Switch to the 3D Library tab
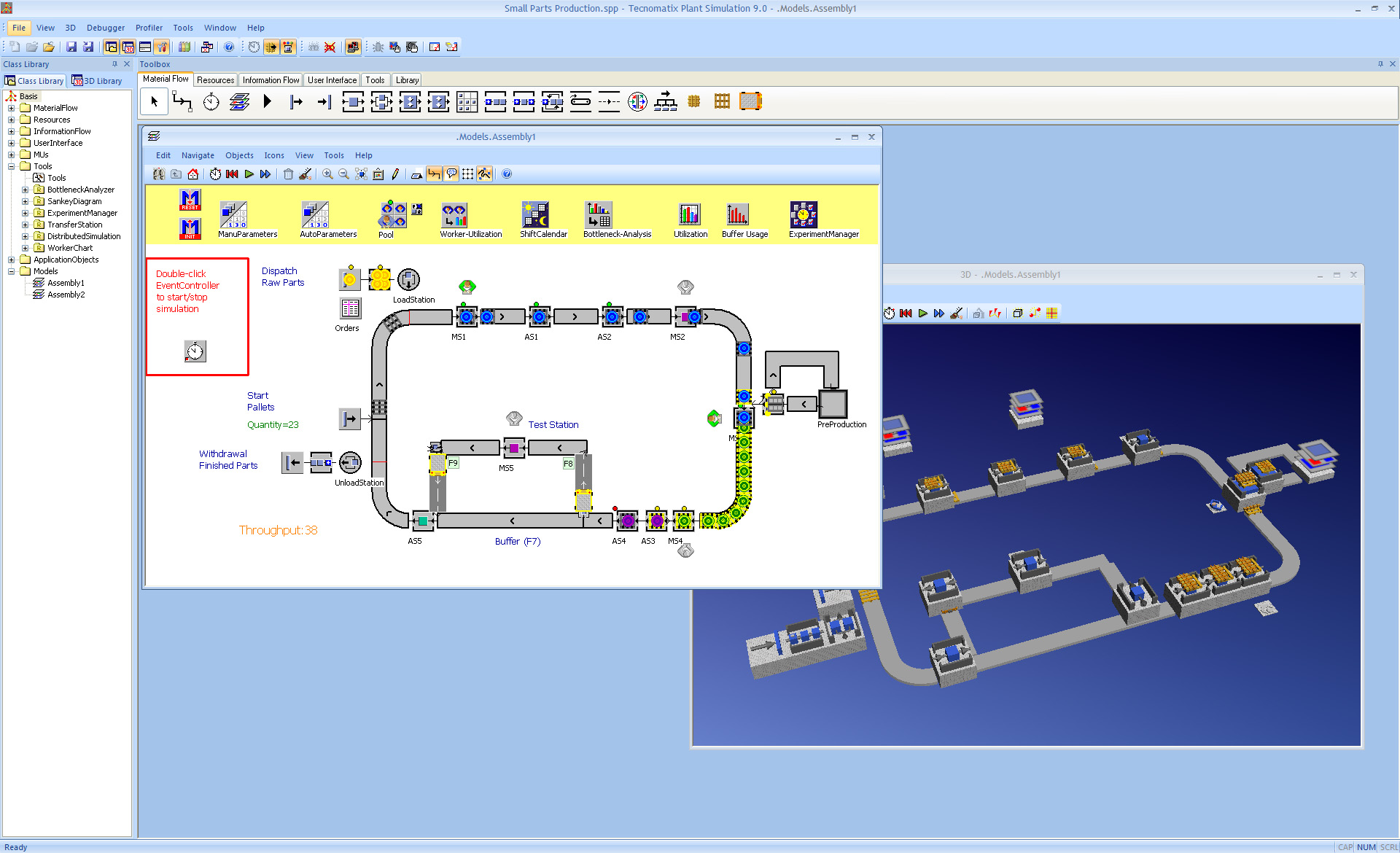The height and width of the screenshot is (853, 1400). (98, 81)
